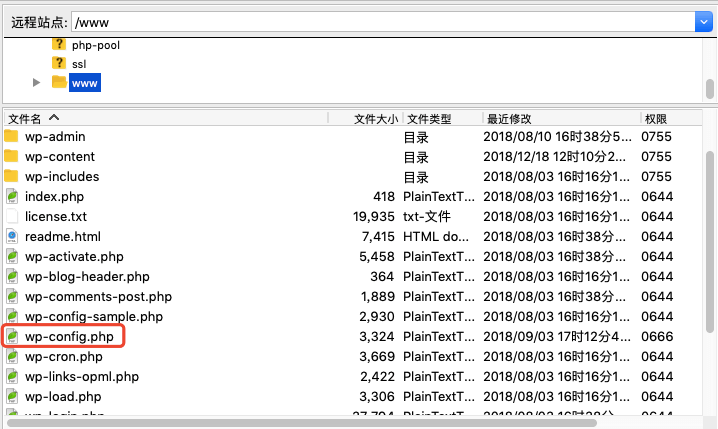Image resolution: width=718 pixels, height=429 pixels.
Task: Click the wp-includes folder icon
Action: tap(11, 176)
